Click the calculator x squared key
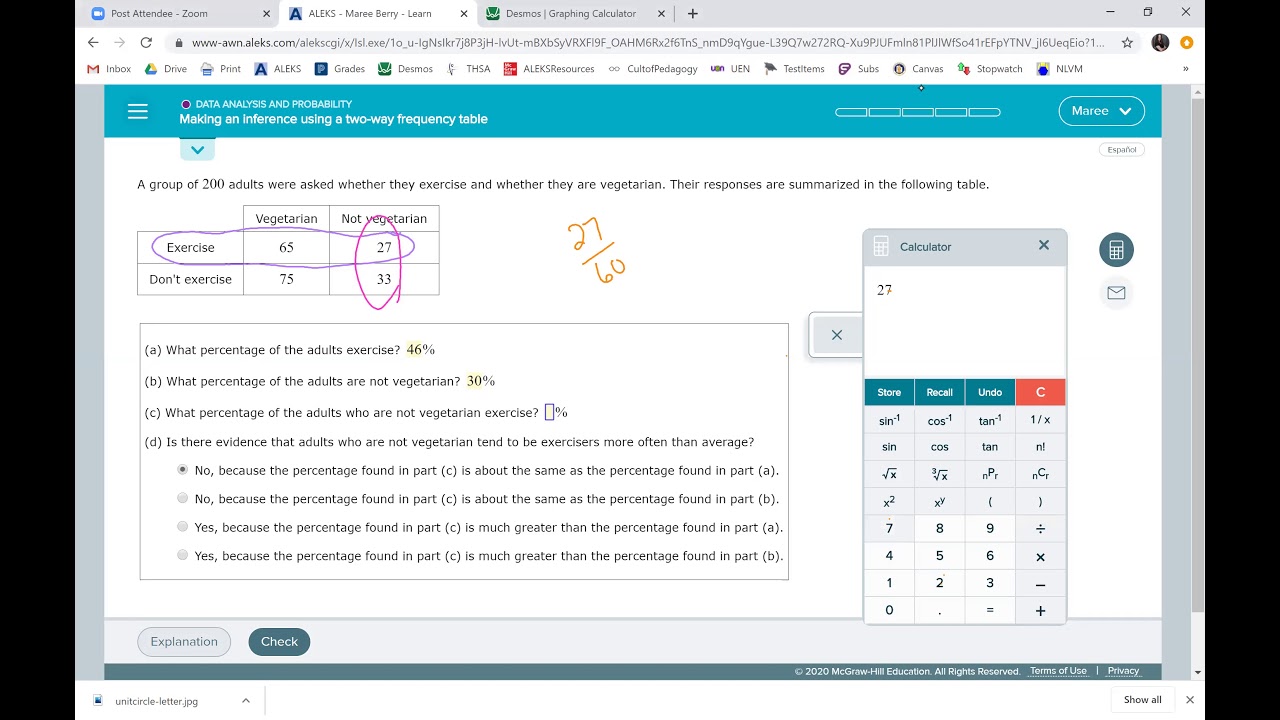 [x=889, y=501]
